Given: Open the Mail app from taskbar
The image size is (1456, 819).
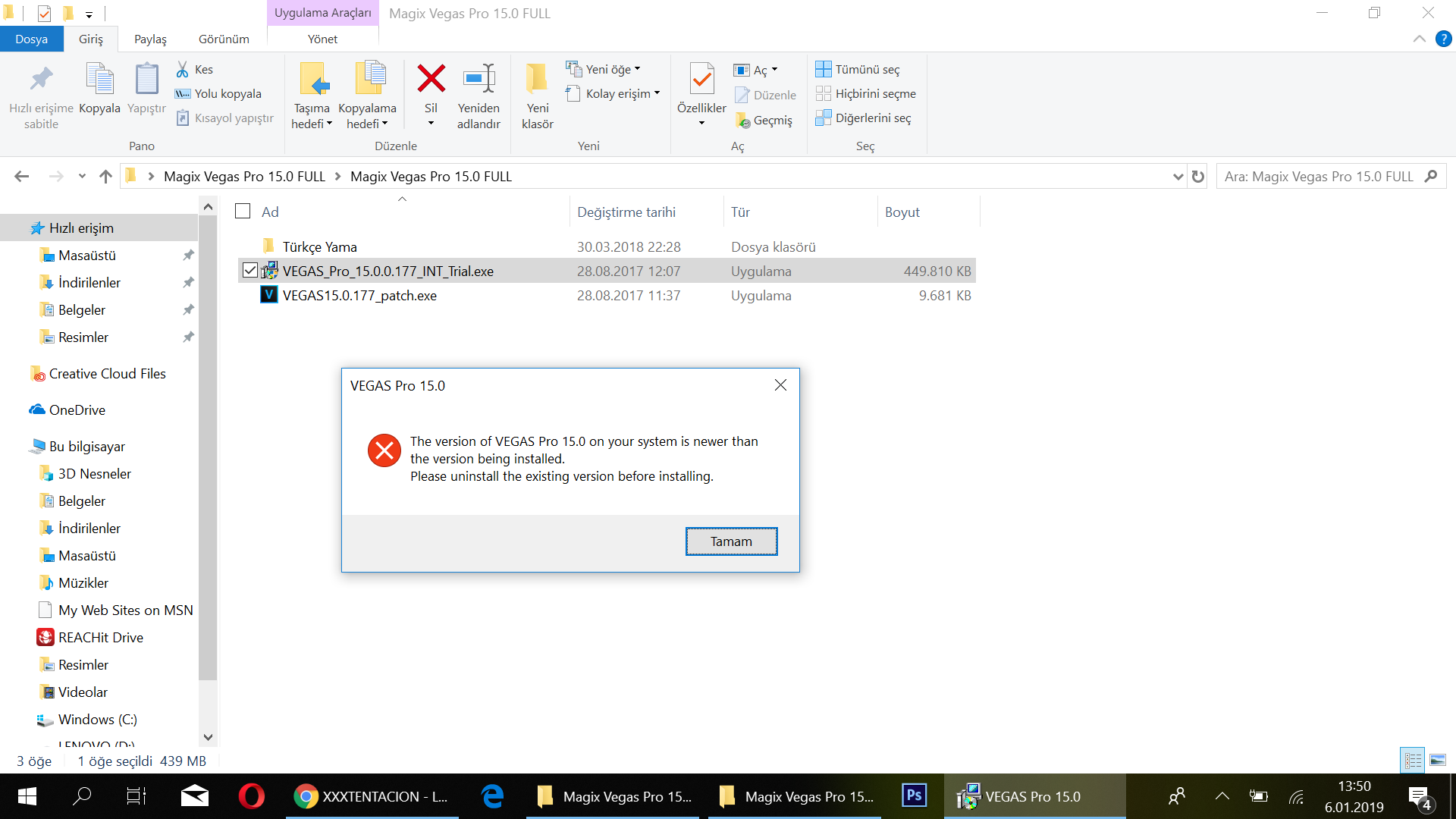Looking at the screenshot, I should point(195,796).
